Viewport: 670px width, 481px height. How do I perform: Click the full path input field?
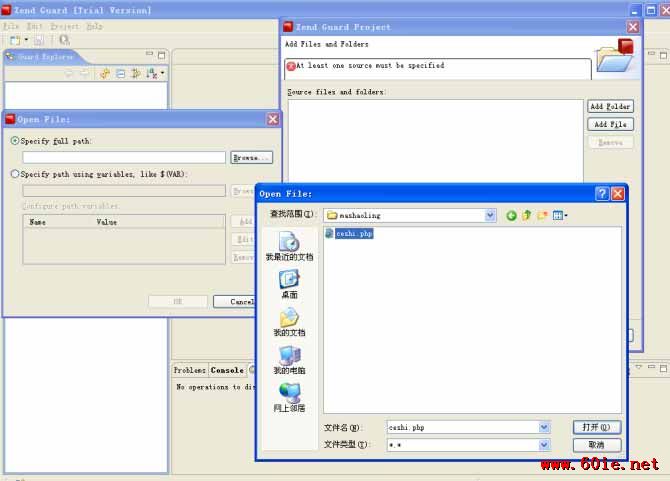124,157
